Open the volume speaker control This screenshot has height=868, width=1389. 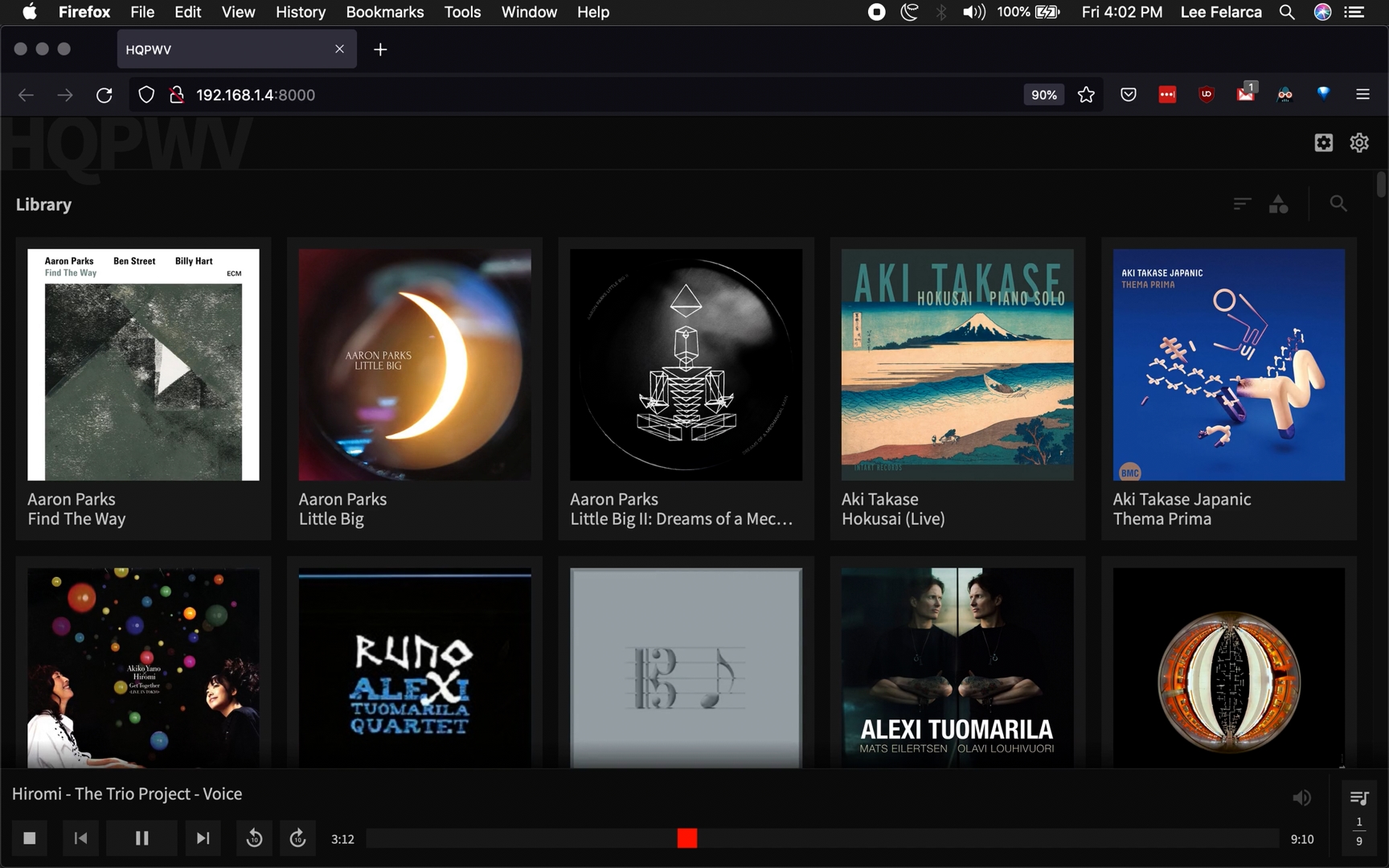(1301, 797)
